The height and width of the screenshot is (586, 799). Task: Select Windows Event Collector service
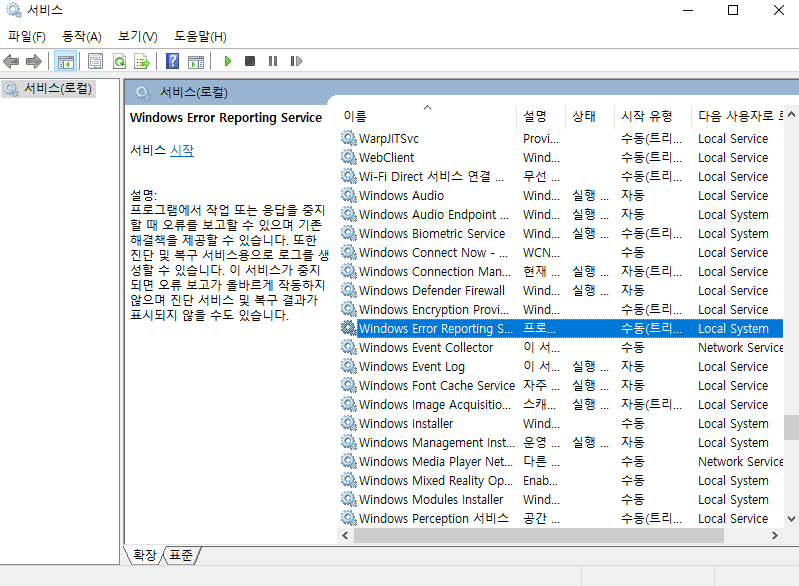tap(561, 348)
